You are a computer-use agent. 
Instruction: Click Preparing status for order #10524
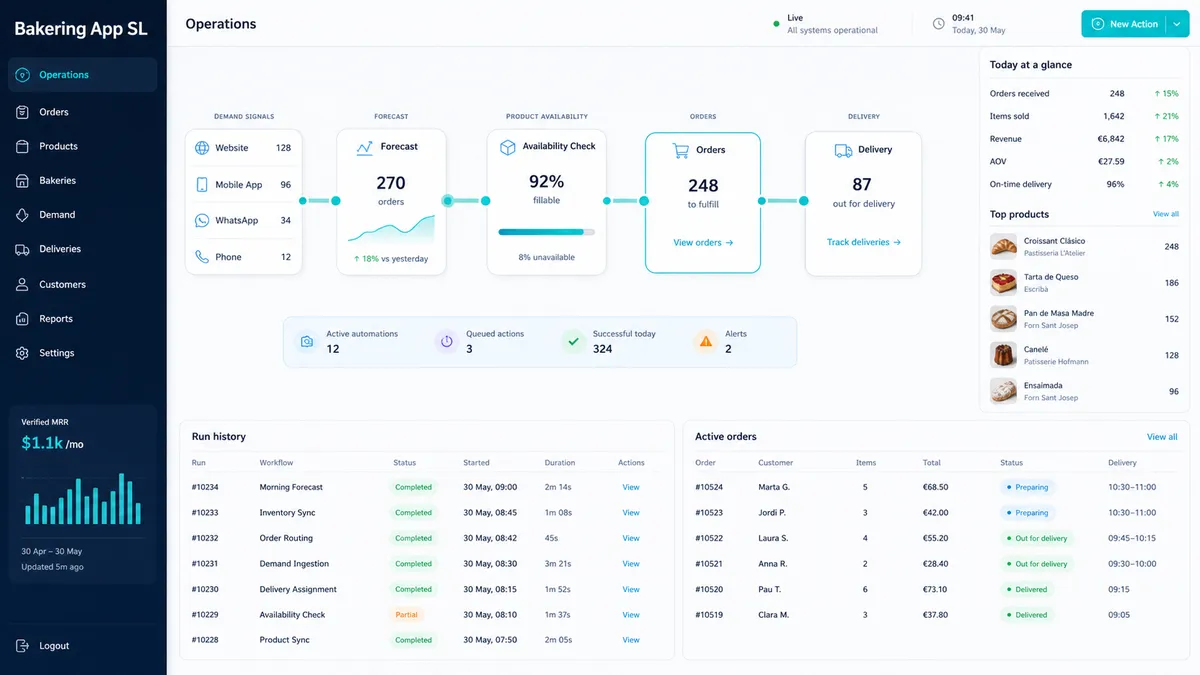(1028, 487)
